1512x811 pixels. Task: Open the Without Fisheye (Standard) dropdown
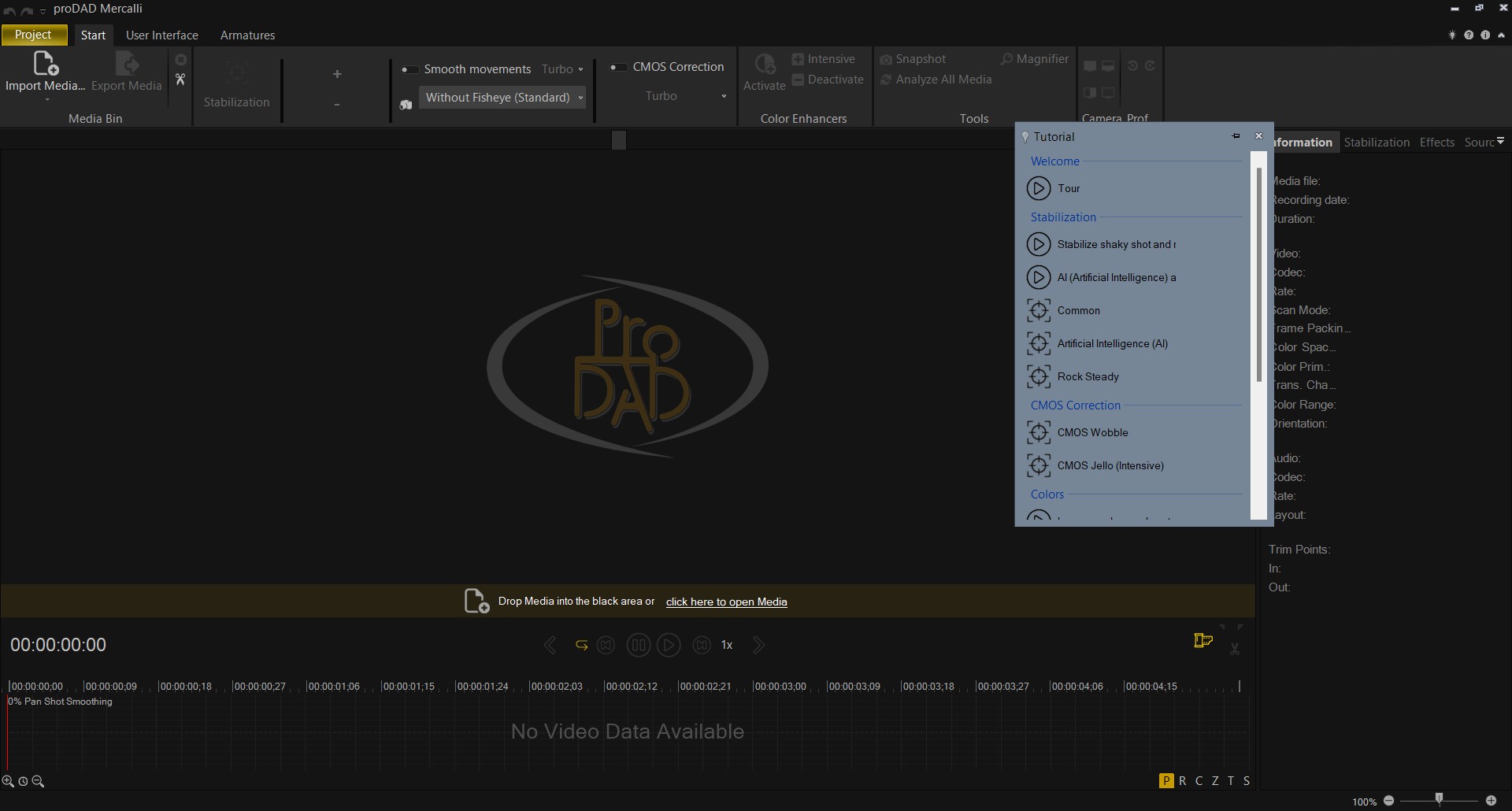[502, 98]
